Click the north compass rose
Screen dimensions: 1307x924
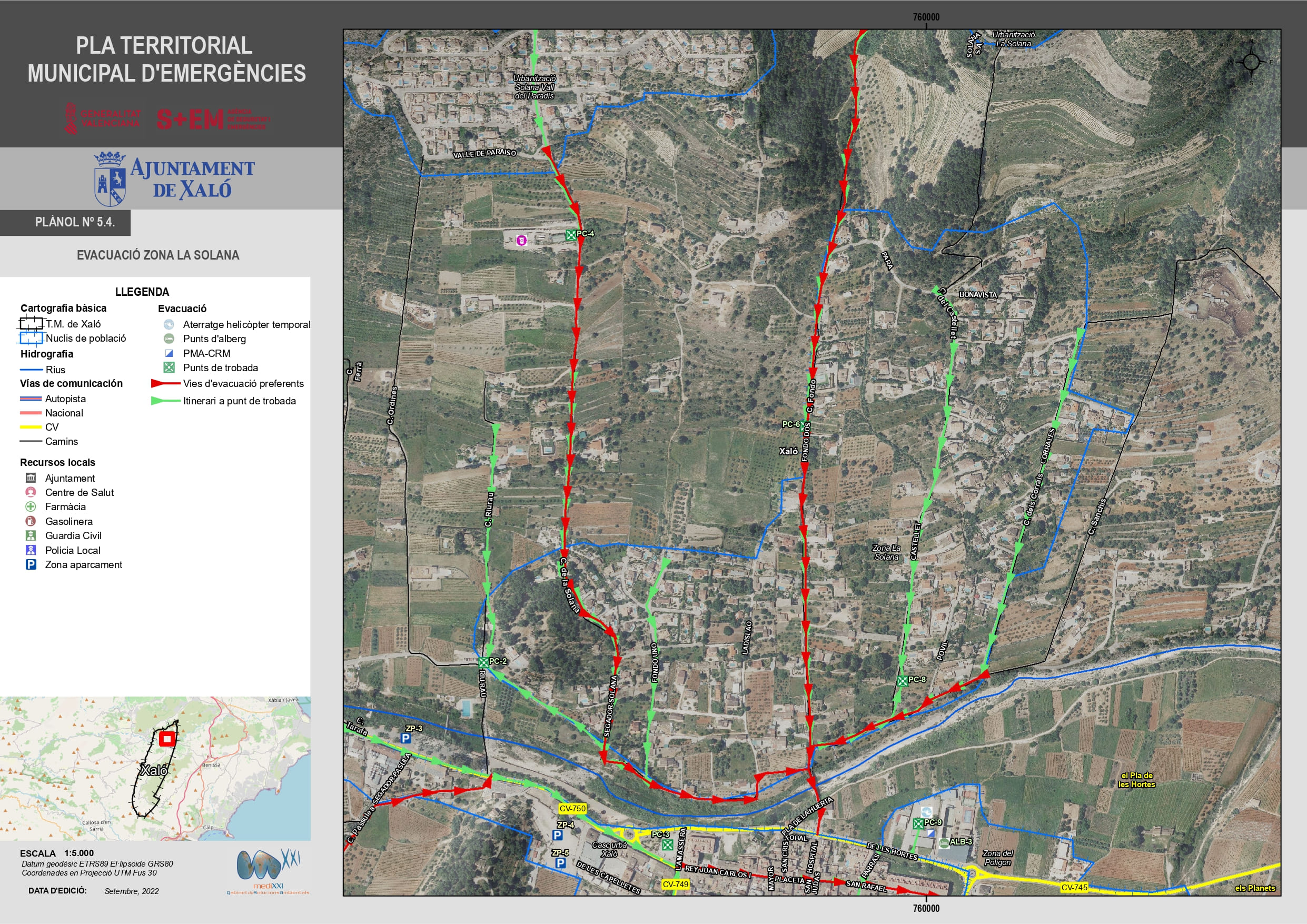[x=1251, y=62]
